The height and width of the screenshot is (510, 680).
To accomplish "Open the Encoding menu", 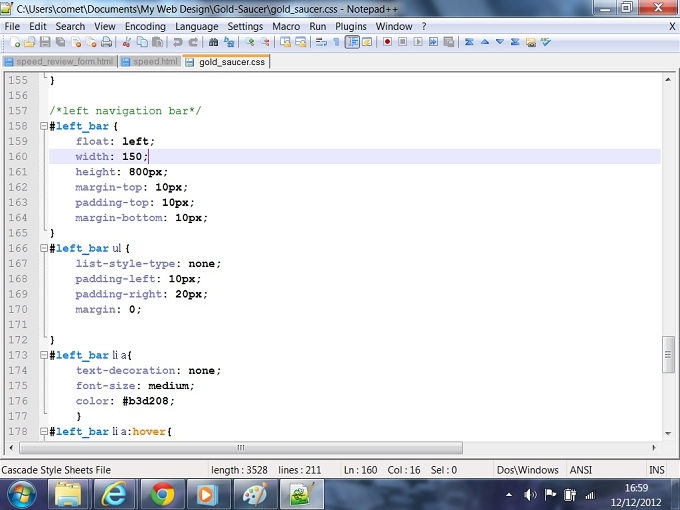I will coord(145,26).
